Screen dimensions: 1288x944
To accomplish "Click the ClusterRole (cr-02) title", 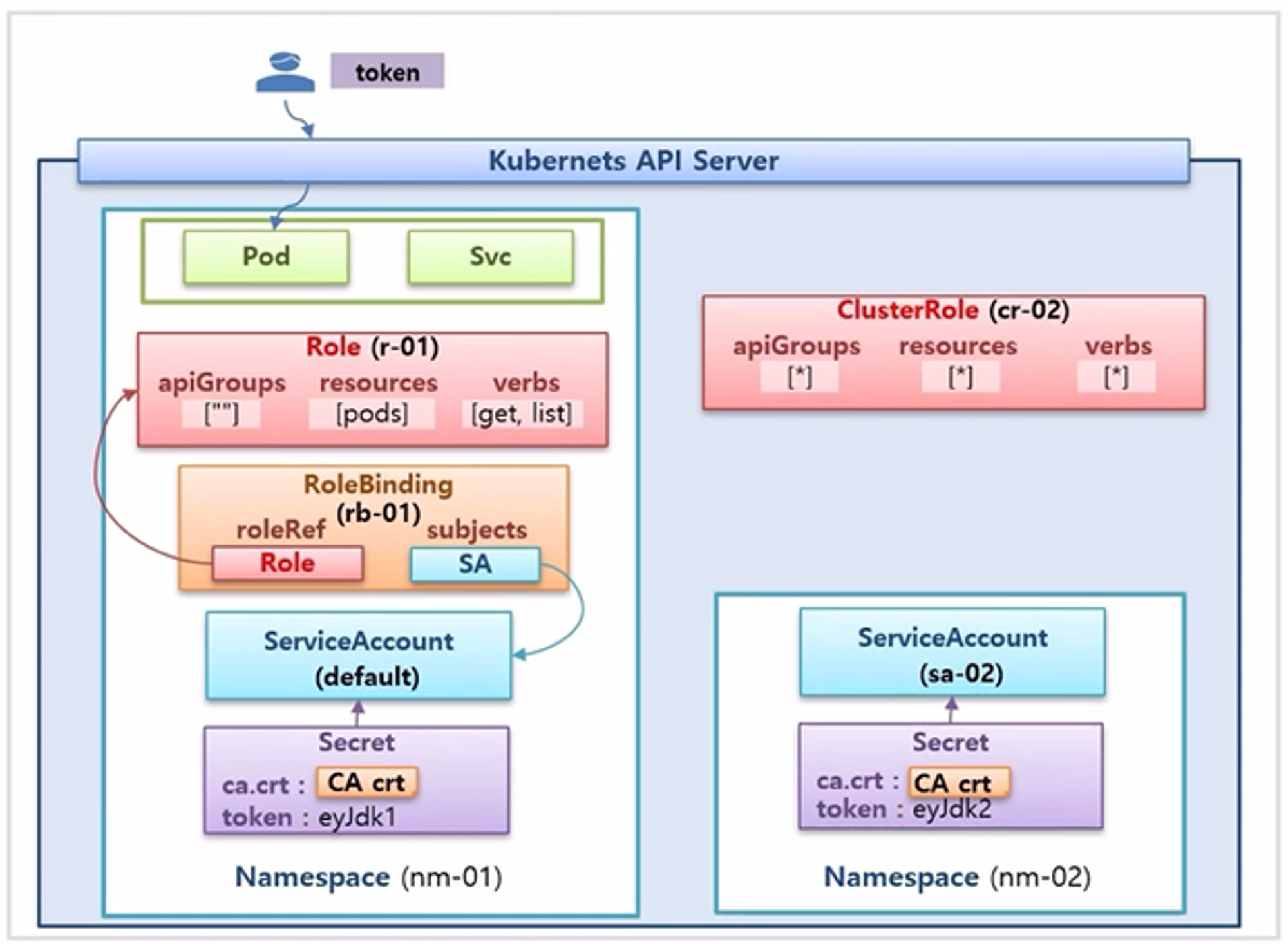I will (x=953, y=310).
